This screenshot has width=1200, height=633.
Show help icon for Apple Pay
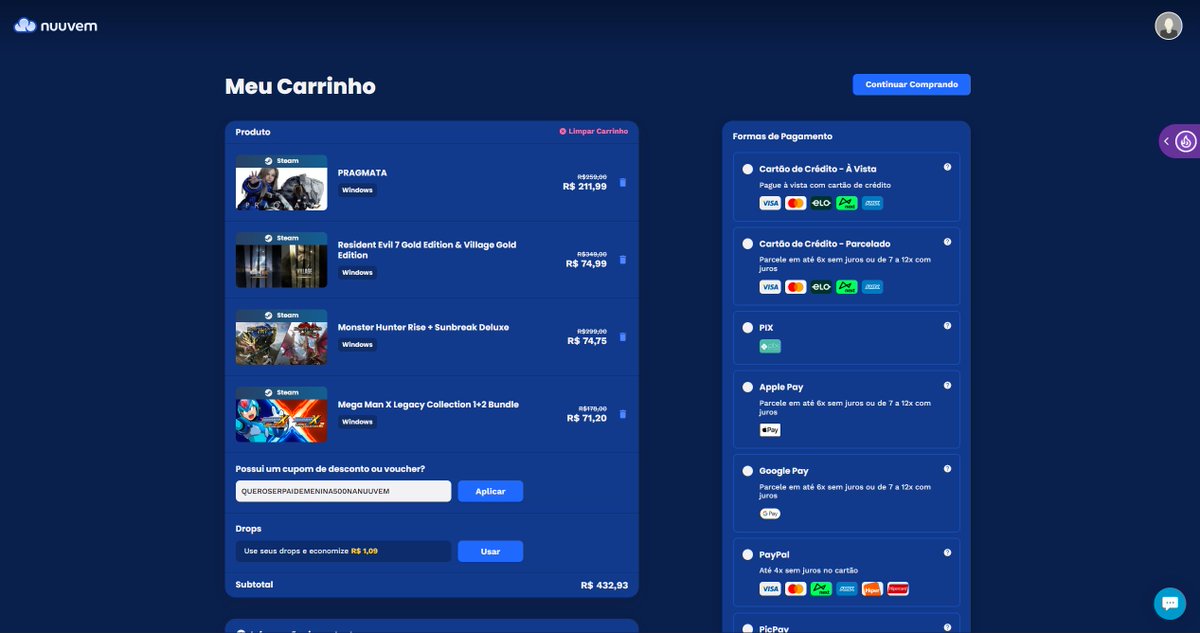click(947, 385)
